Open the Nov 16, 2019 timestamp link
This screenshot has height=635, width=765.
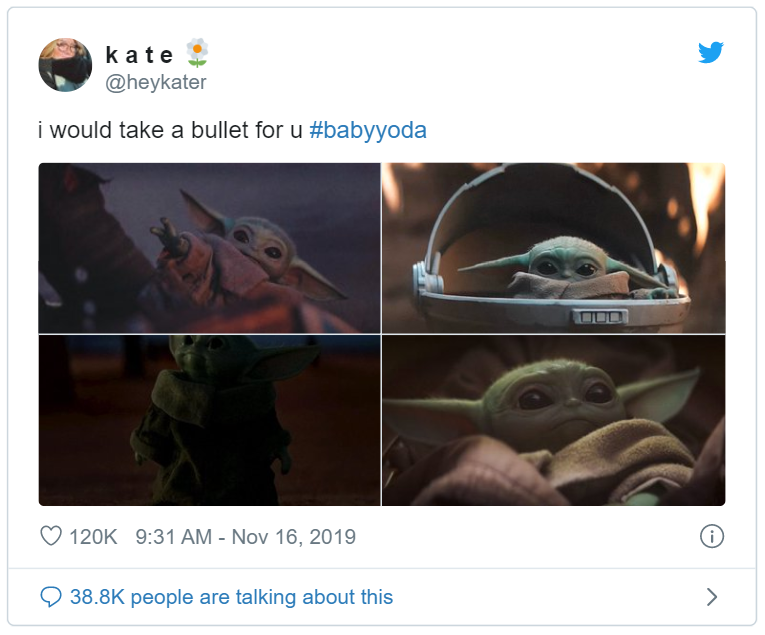(x=294, y=537)
